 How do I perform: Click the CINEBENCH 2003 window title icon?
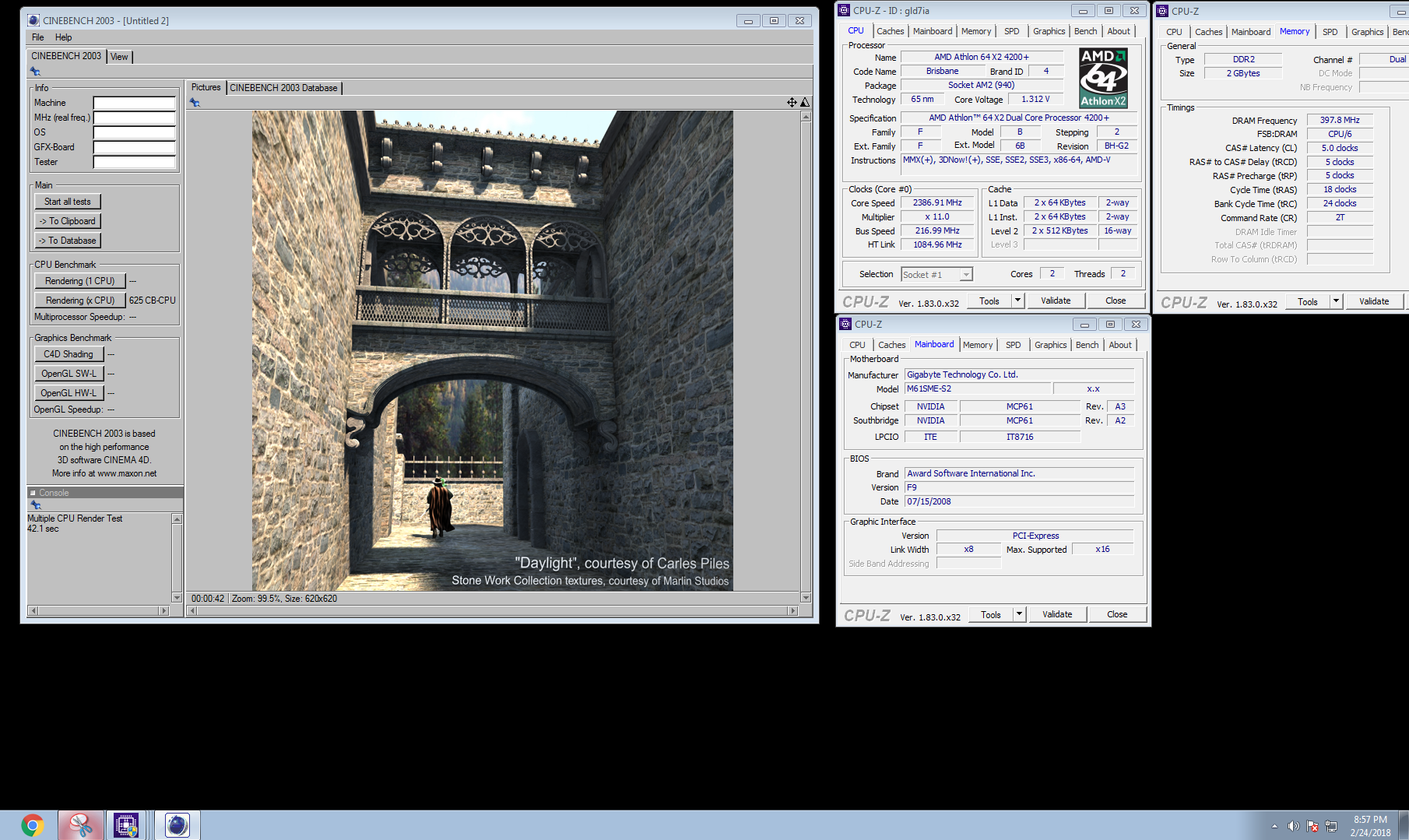tap(33, 20)
